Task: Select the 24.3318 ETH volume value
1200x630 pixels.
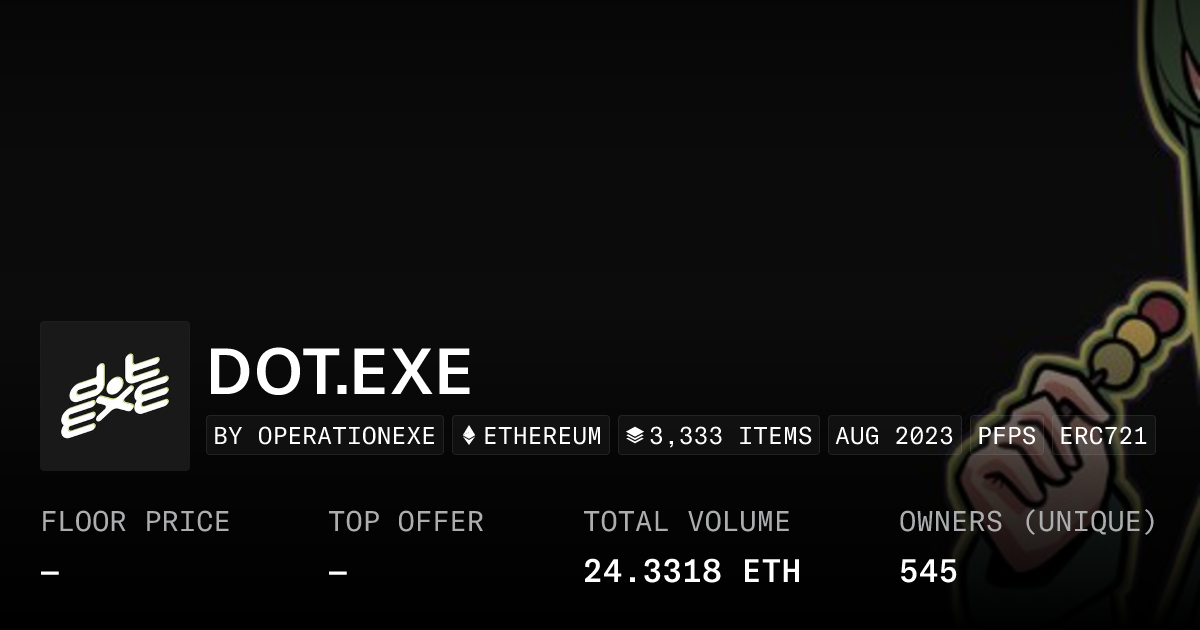Action: point(692,572)
